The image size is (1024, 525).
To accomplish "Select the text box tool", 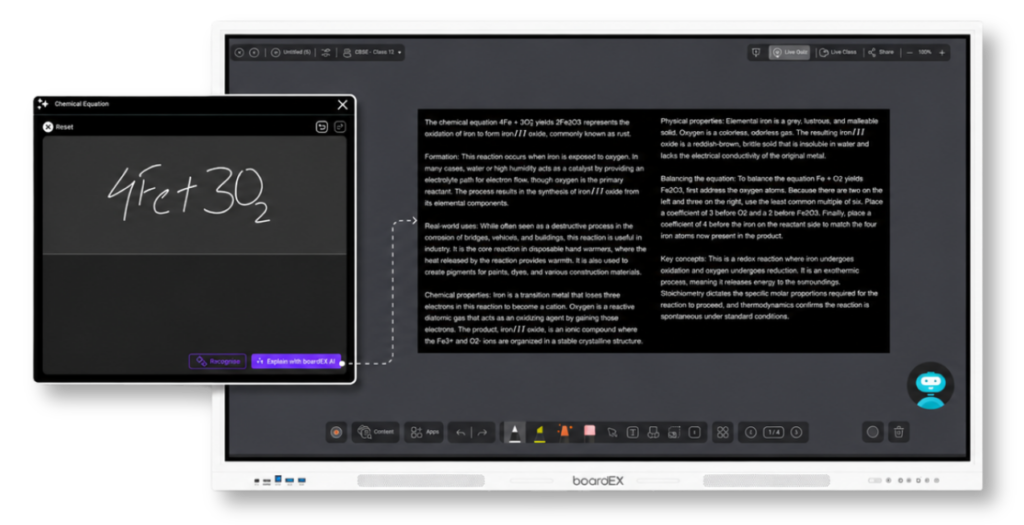I will click(x=632, y=432).
